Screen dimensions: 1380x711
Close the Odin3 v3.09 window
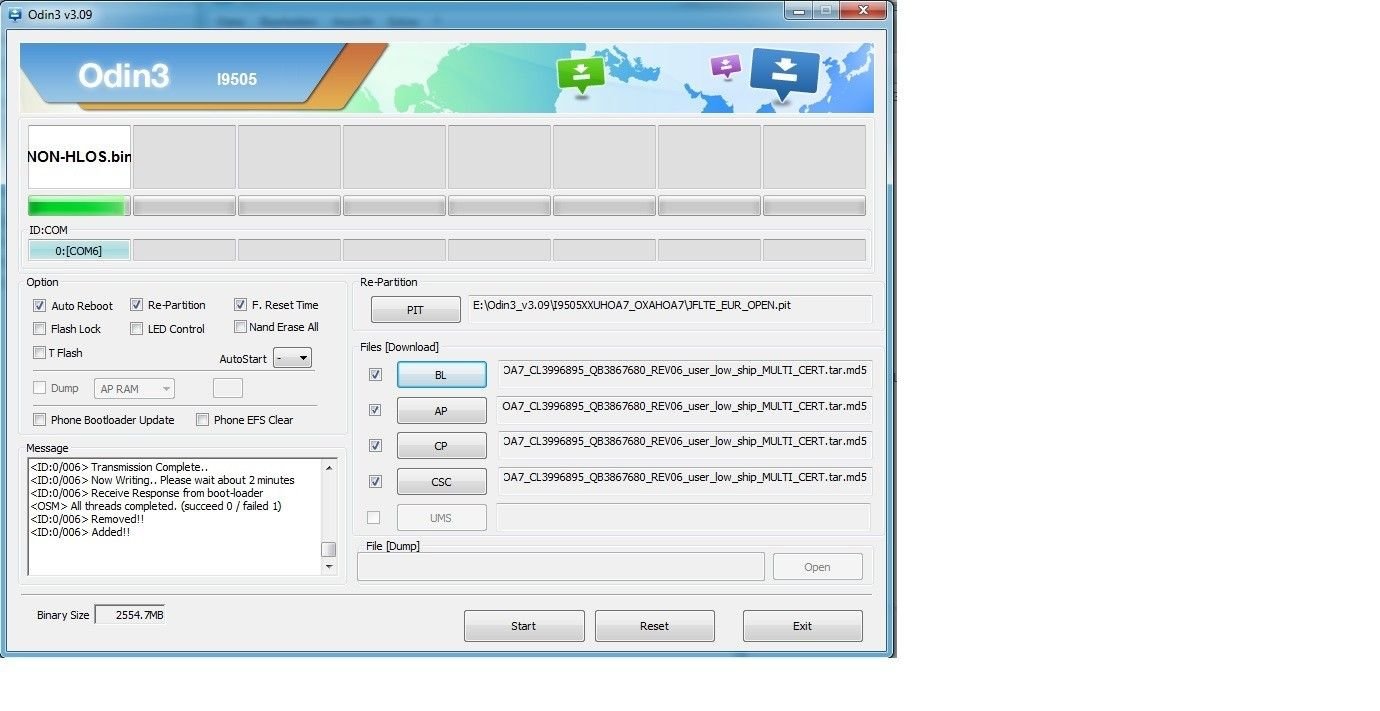(861, 11)
